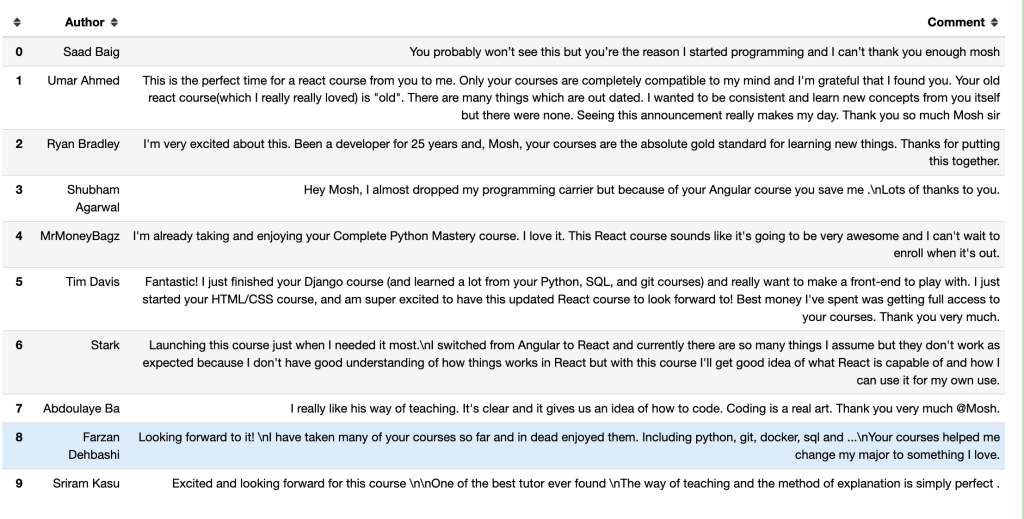Select row index 0
The width and height of the screenshot is (1024, 519).
tap(20, 52)
